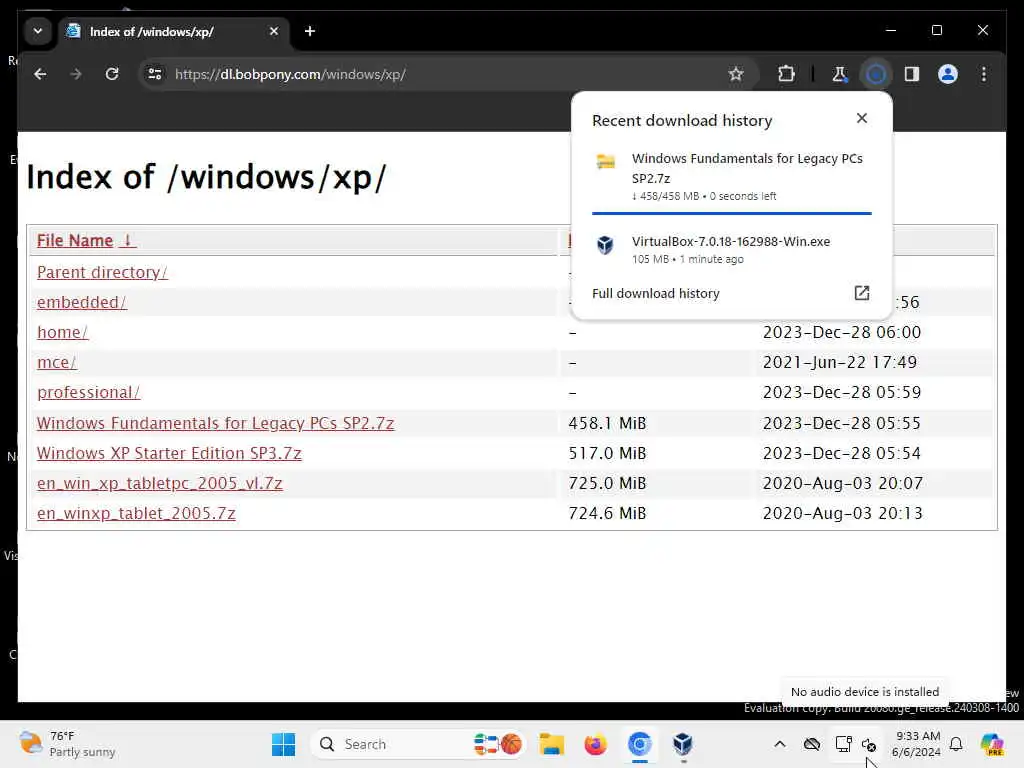Viewport: 1024px width, 768px height.
Task: Click the VirtualBox installer file icon
Action: pyautogui.click(x=605, y=245)
